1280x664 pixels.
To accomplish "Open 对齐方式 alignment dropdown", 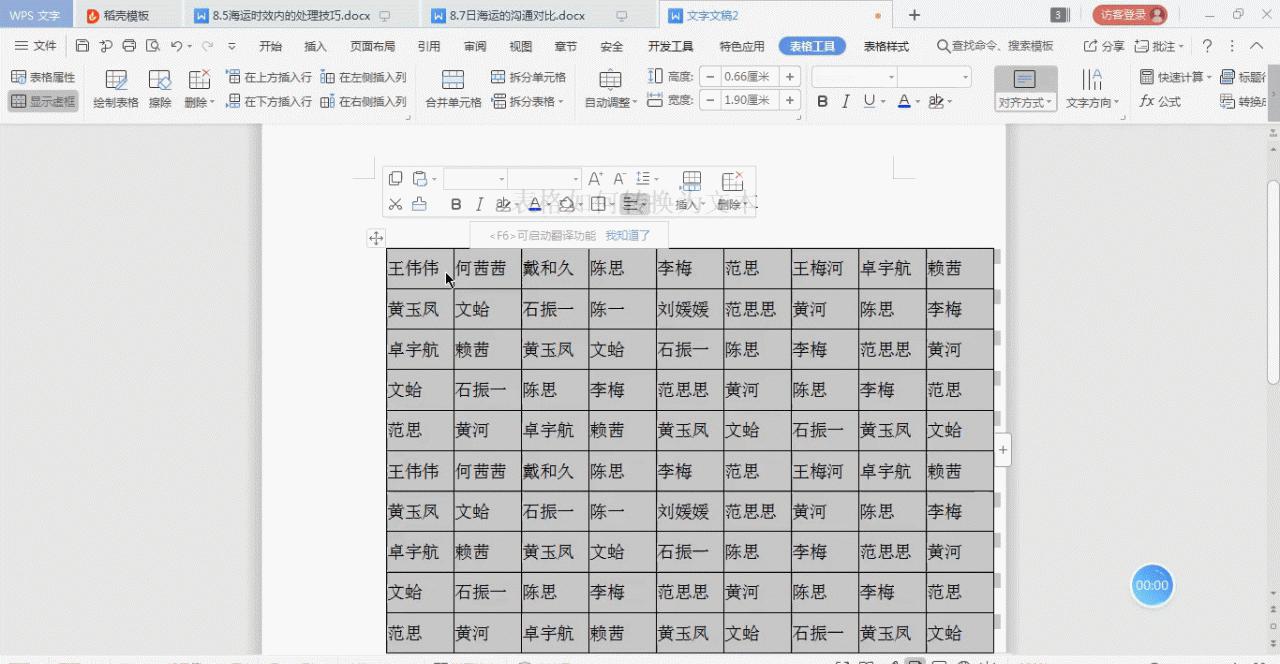I will 1025,89.
